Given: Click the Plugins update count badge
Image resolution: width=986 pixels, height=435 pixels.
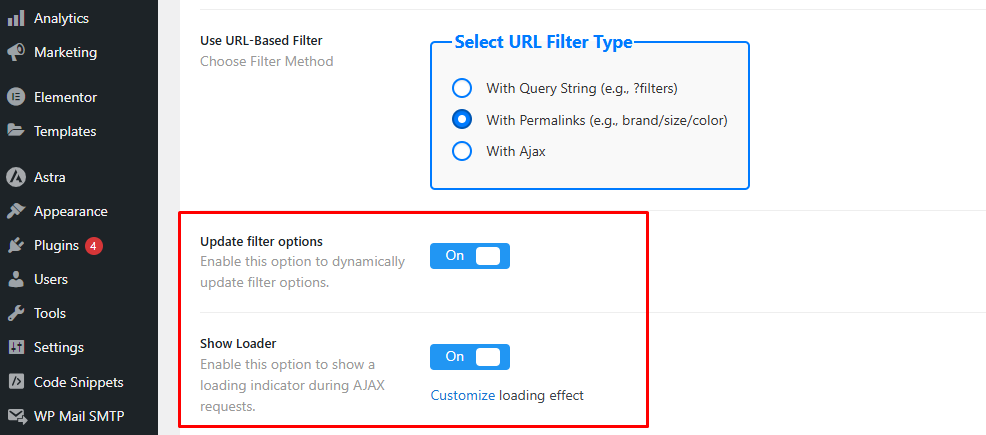Looking at the screenshot, I should click(x=93, y=245).
